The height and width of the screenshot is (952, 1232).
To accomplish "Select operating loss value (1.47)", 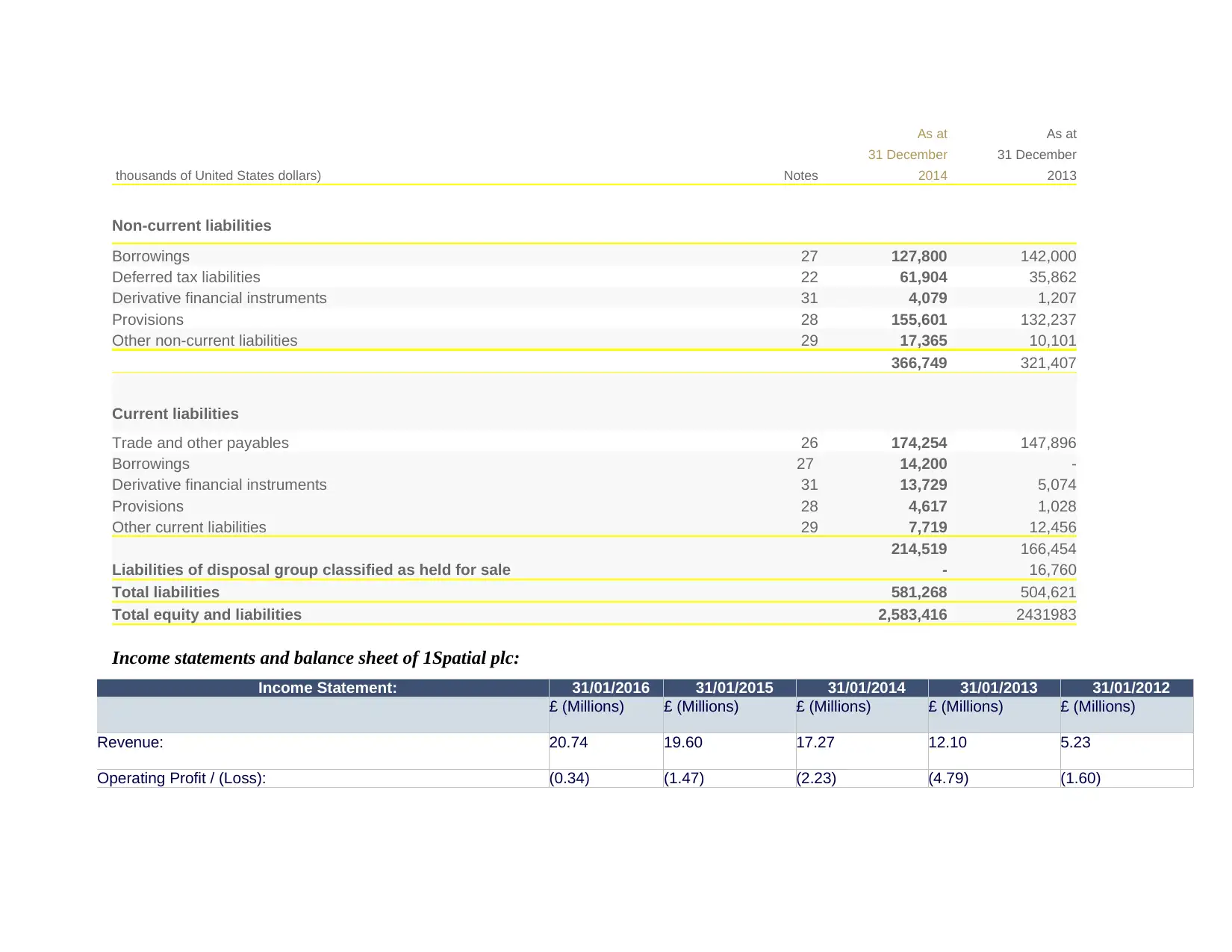I will click(x=684, y=778).
